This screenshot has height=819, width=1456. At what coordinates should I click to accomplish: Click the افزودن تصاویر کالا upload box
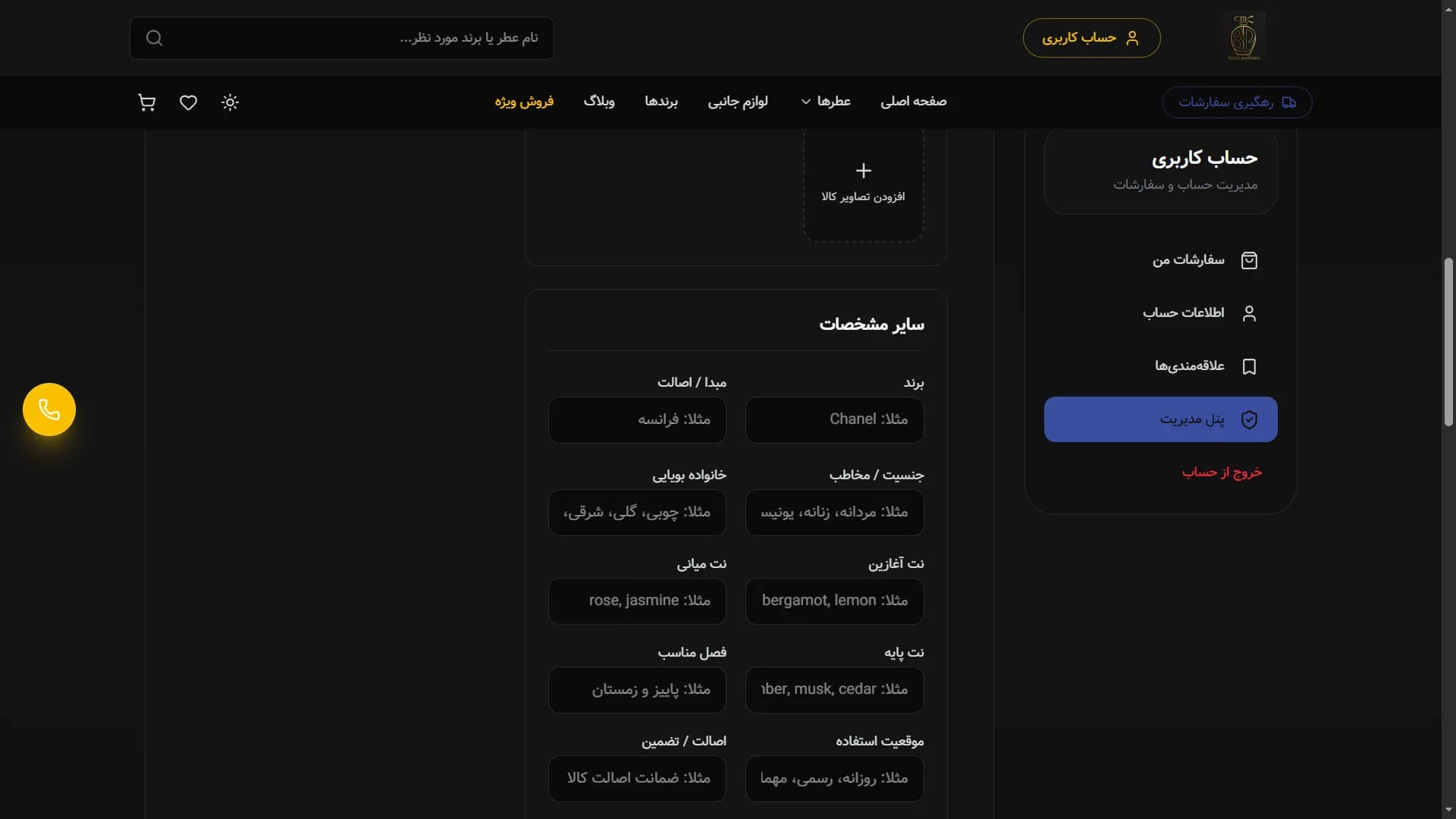[863, 184]
